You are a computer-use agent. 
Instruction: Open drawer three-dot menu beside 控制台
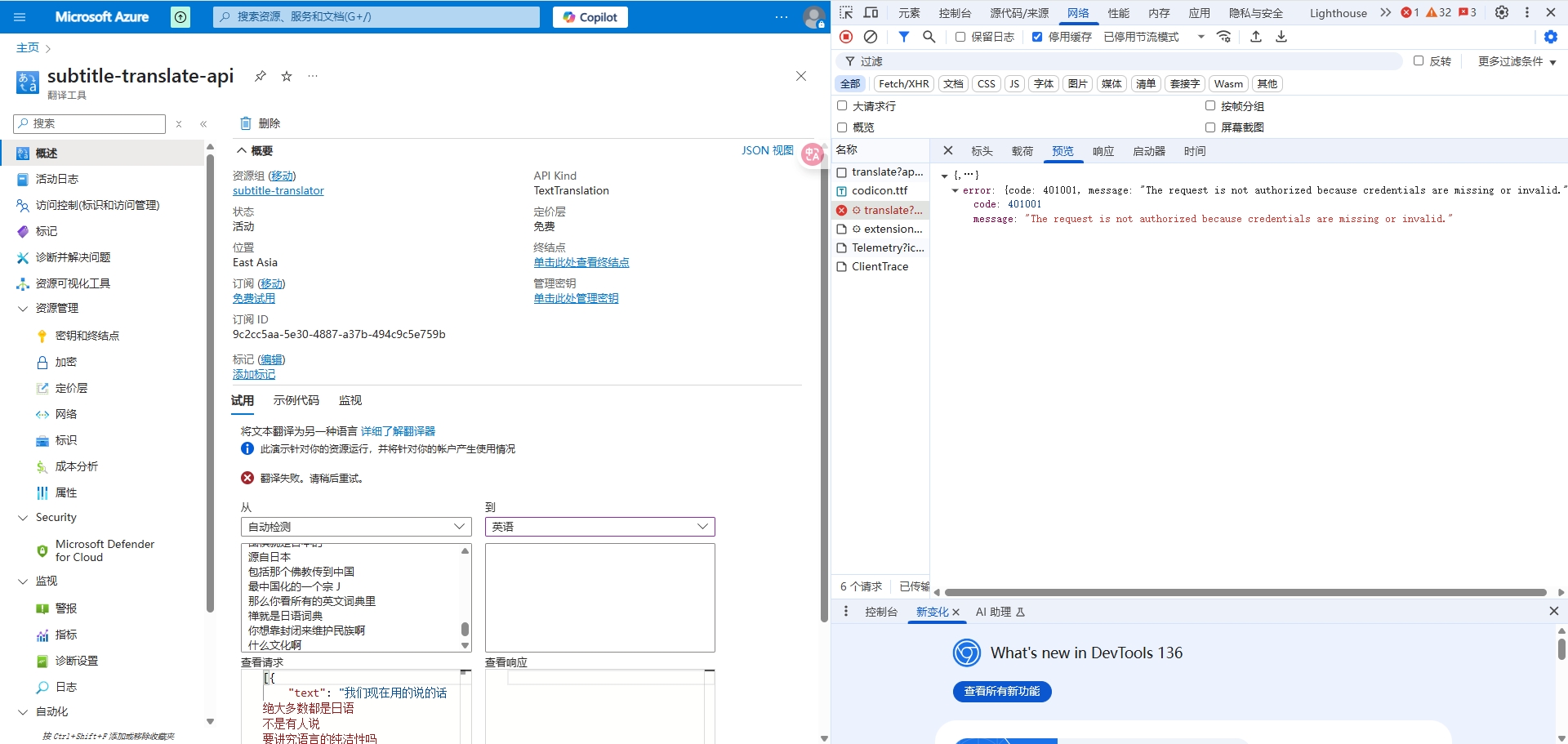(845, 611)
